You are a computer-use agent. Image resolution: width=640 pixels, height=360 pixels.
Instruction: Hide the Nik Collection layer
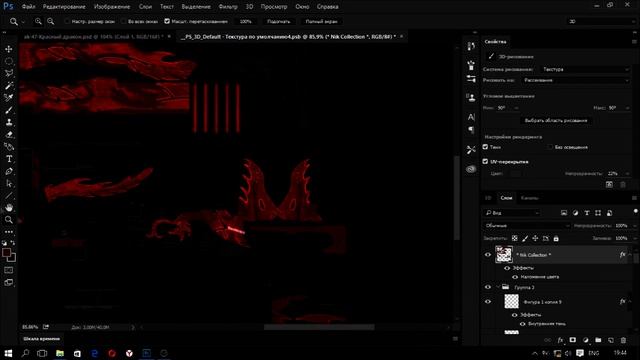coord(488,255)
